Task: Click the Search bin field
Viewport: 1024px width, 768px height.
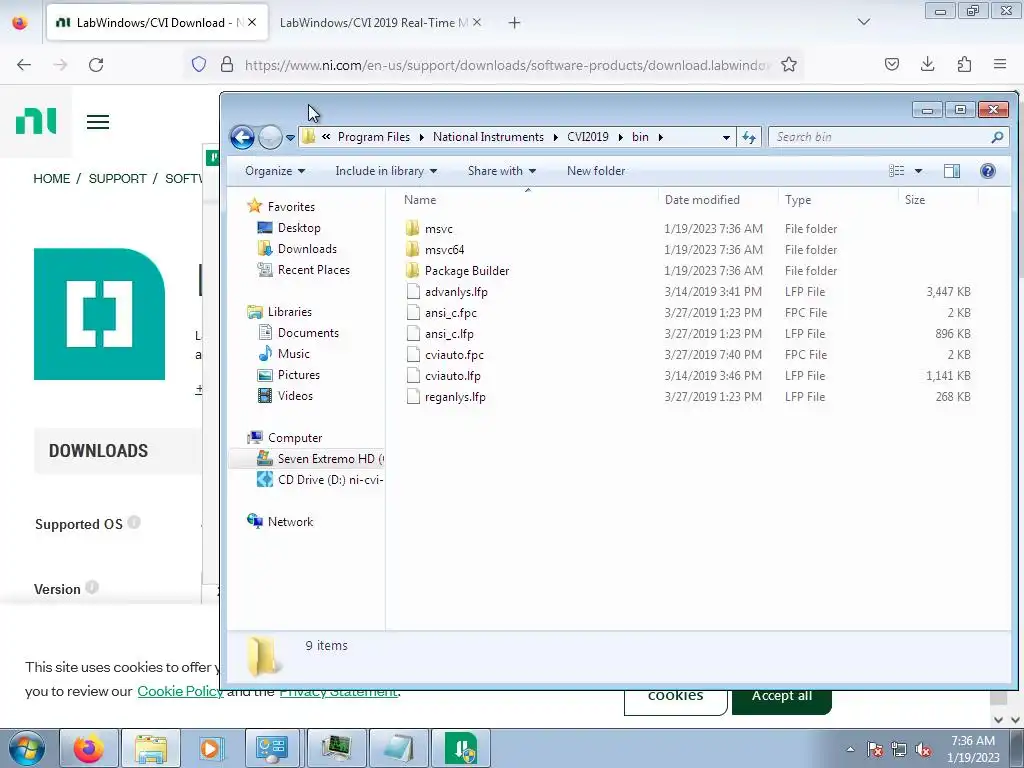Action: click(888, 137)
